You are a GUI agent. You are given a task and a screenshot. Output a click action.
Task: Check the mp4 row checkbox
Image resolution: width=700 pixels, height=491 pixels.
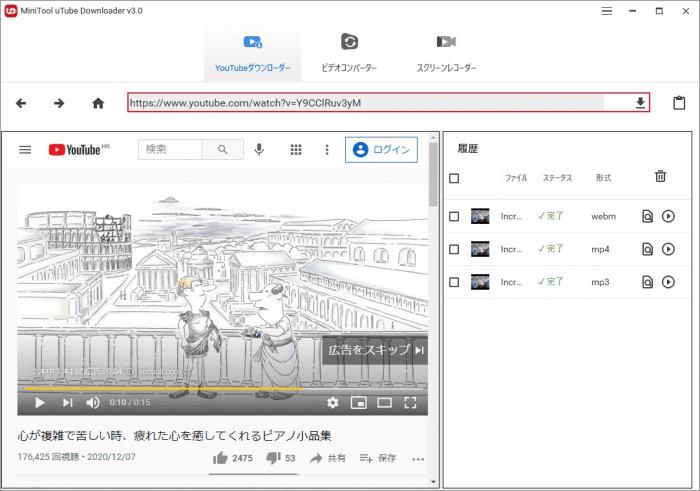point(454,249)
